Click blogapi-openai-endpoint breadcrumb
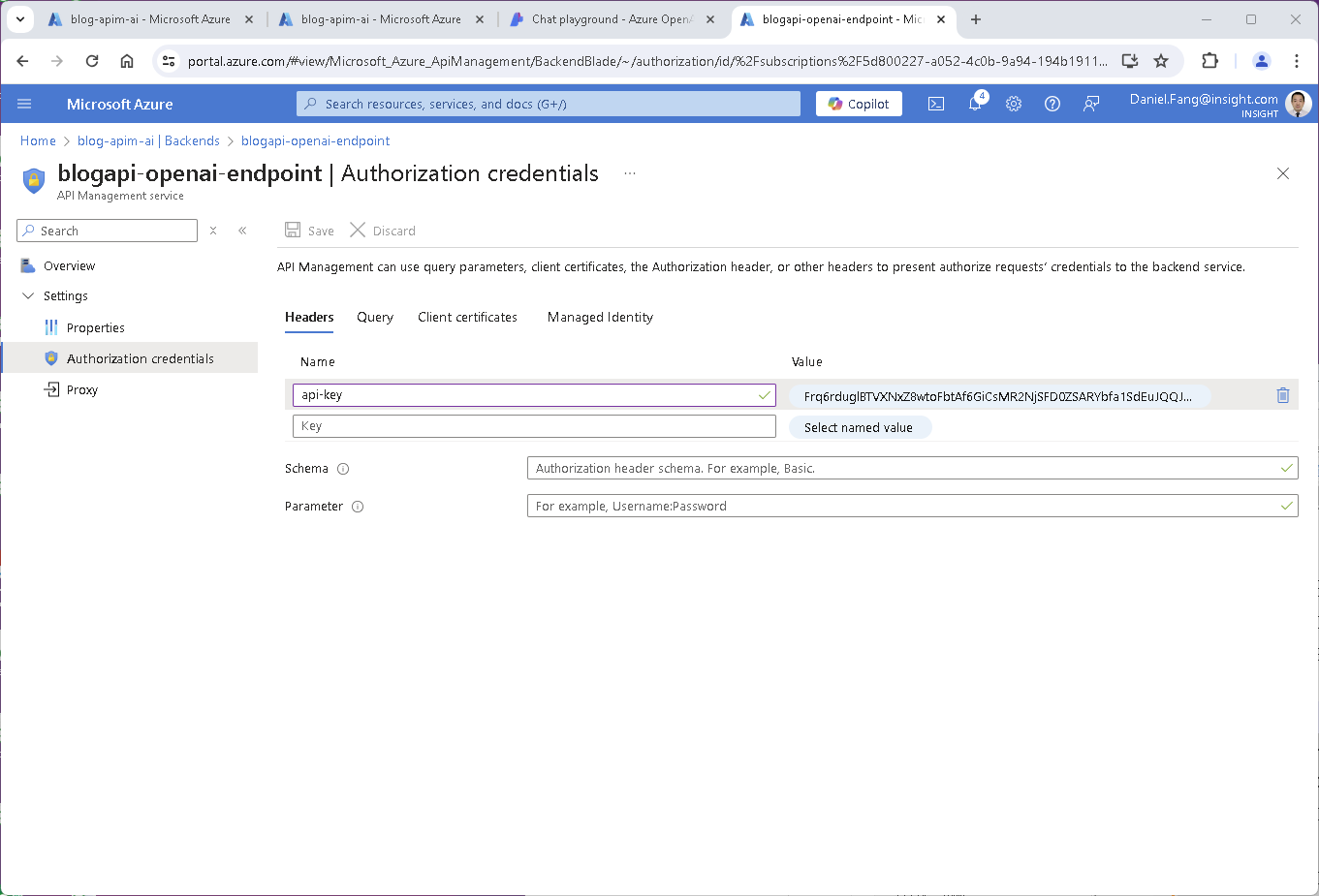The image size is (1319, 896). click(x=316, y=141)
